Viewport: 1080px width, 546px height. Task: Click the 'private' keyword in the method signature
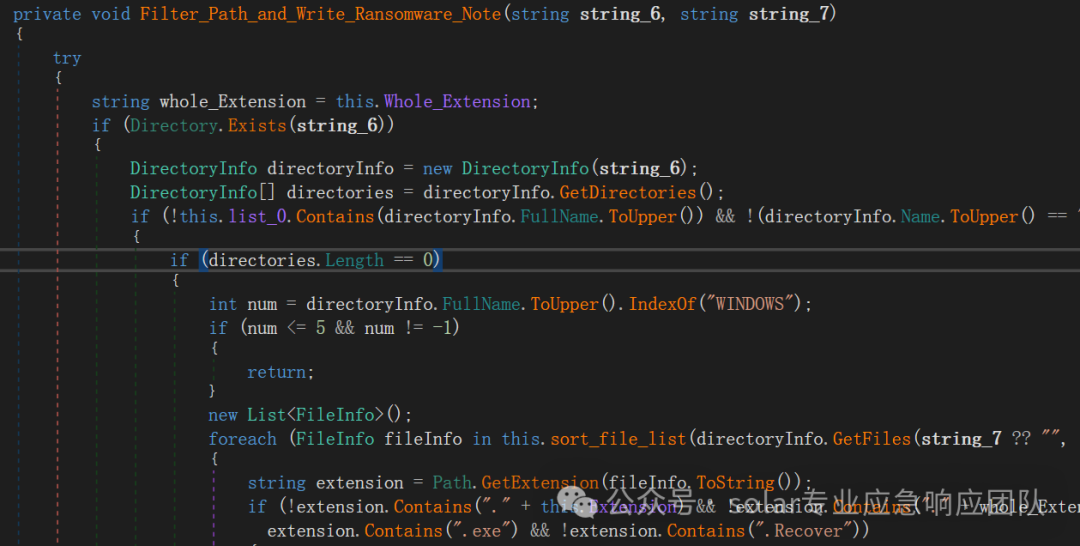(47, 14)
